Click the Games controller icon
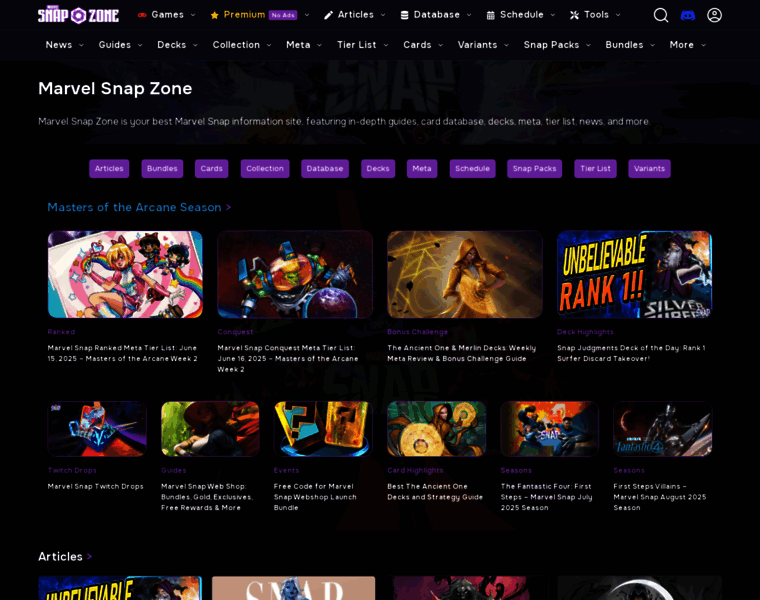Viewport: 760px width, 600px height. (142, 15)
